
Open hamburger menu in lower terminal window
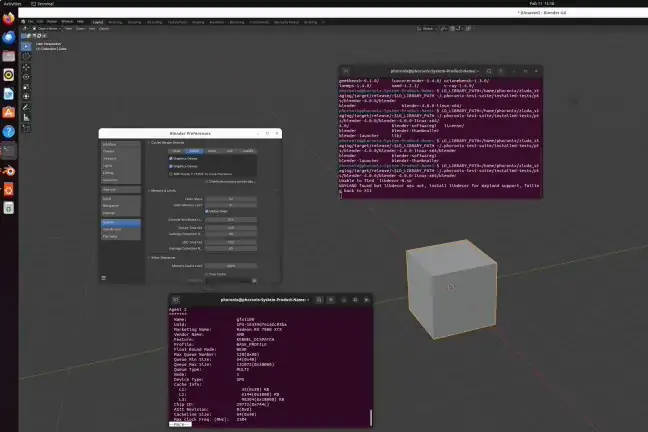[331, 300]
